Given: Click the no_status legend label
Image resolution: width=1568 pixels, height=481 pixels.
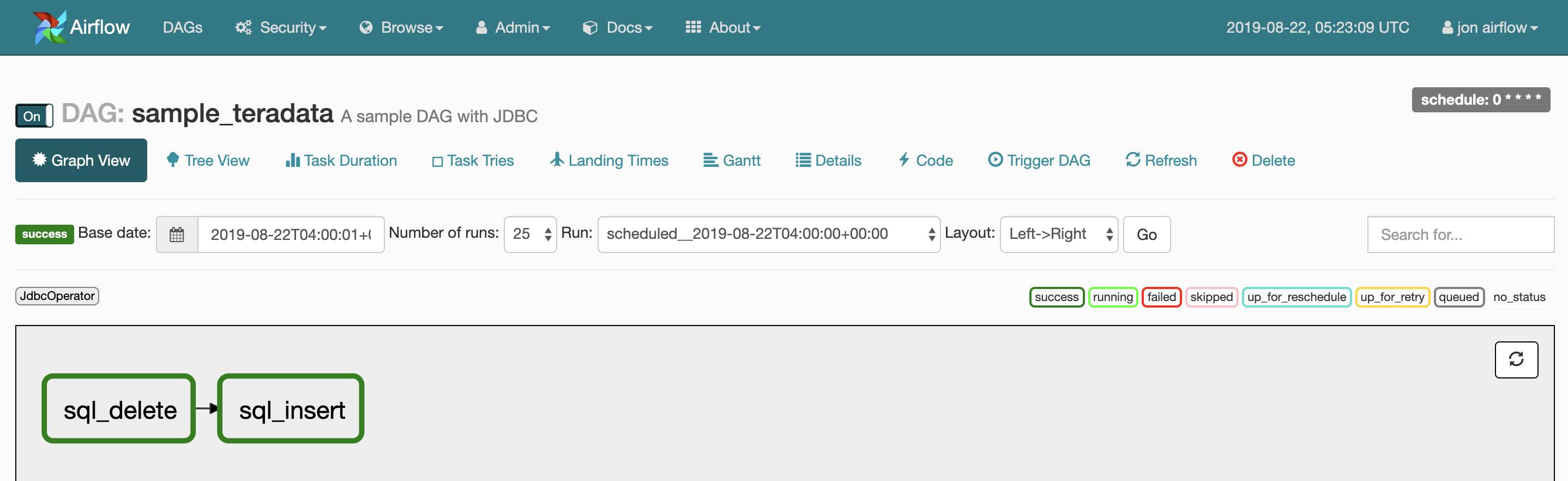Looking at the screenshot, I should tap(1519, 297).
